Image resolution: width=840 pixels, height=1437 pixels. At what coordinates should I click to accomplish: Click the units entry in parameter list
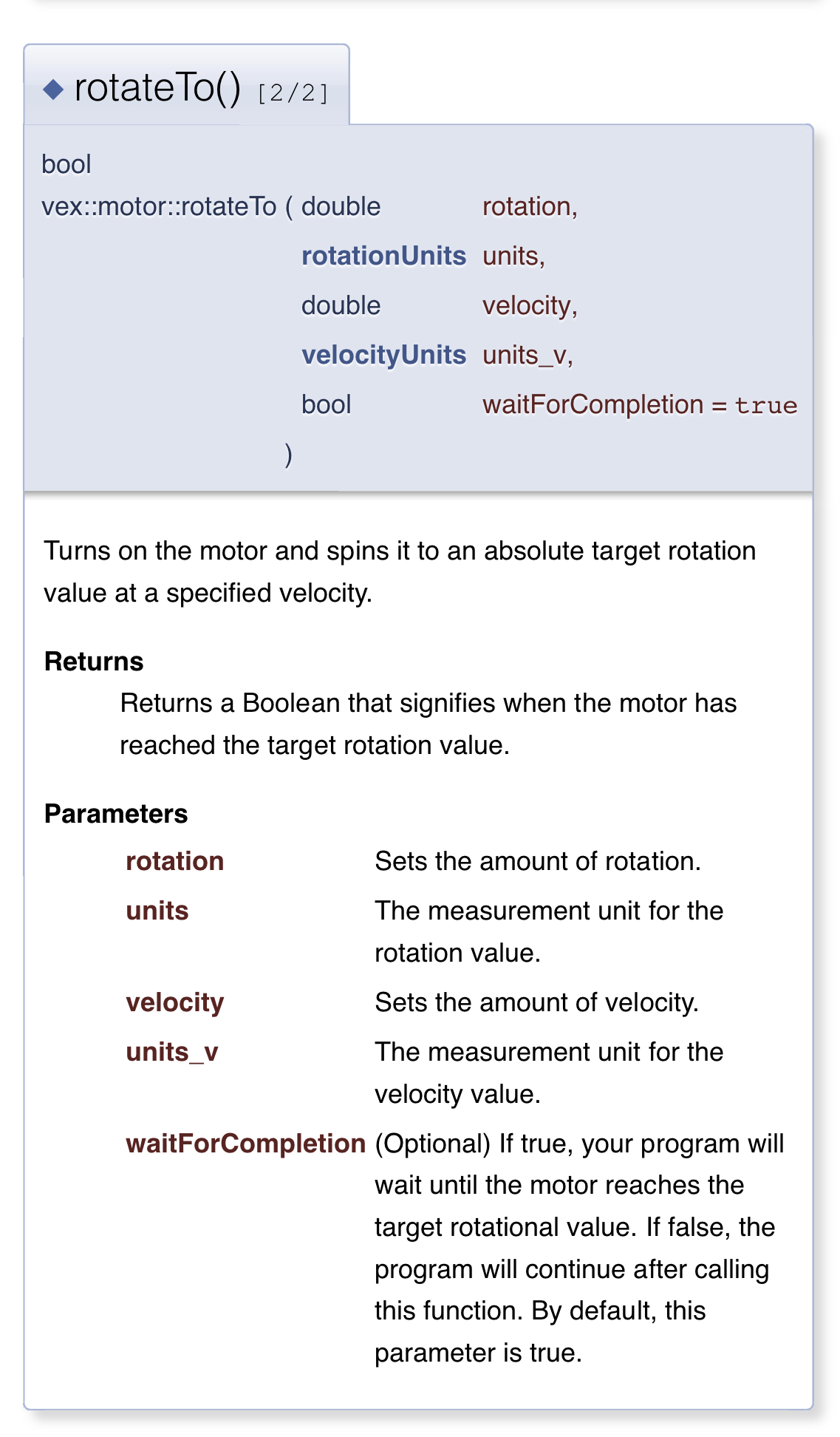pos(157,911)
